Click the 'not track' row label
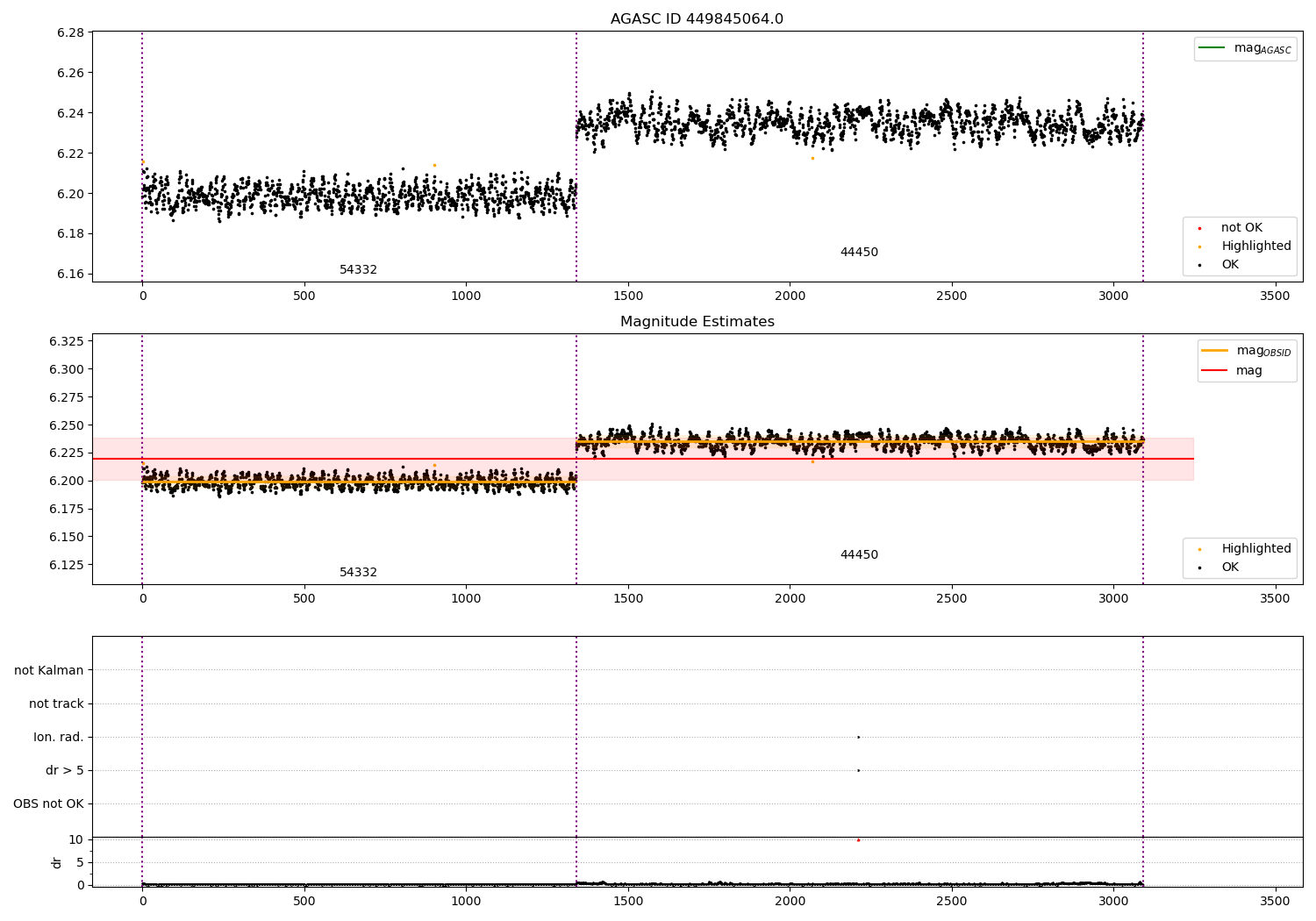Screen dimensions: 1316x921 point(56,704)
